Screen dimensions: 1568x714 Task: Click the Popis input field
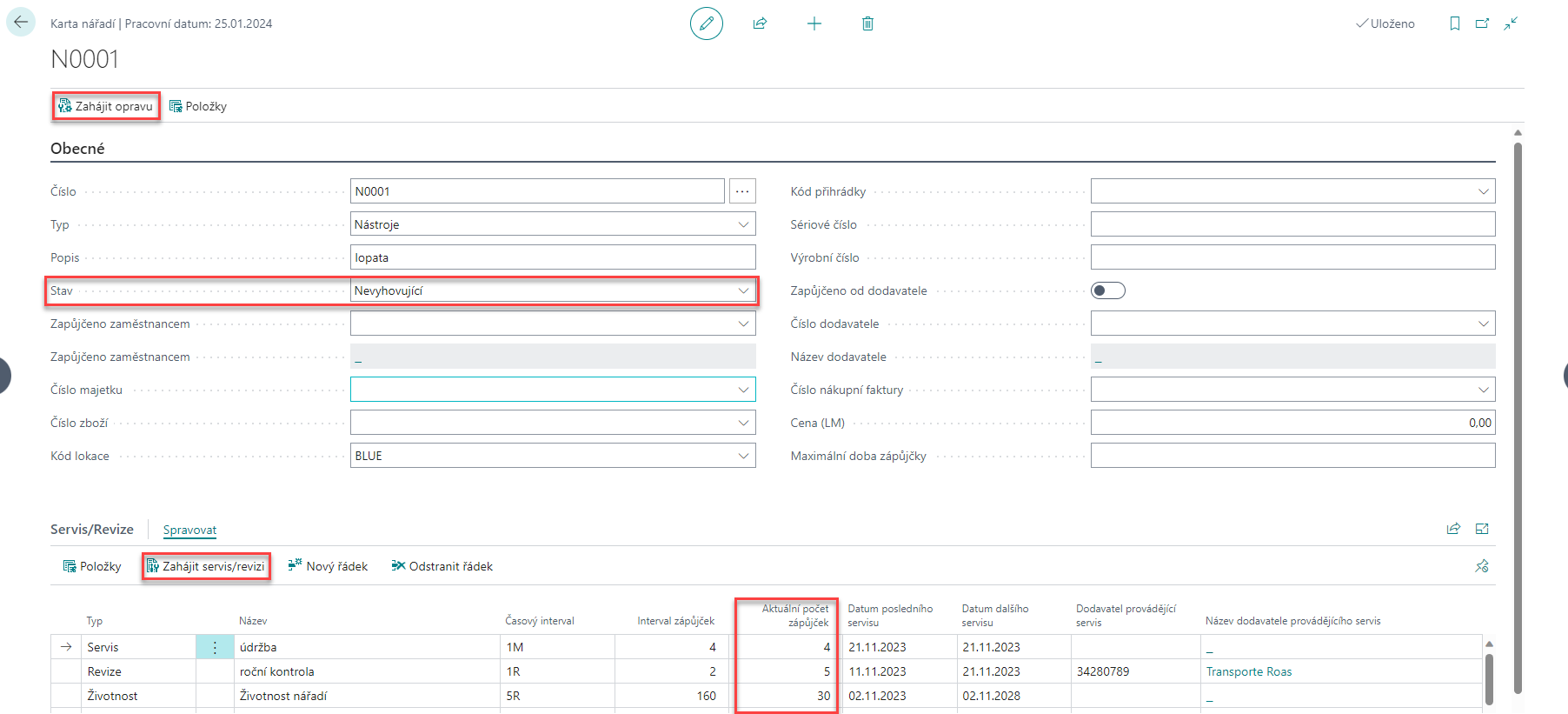553,257
